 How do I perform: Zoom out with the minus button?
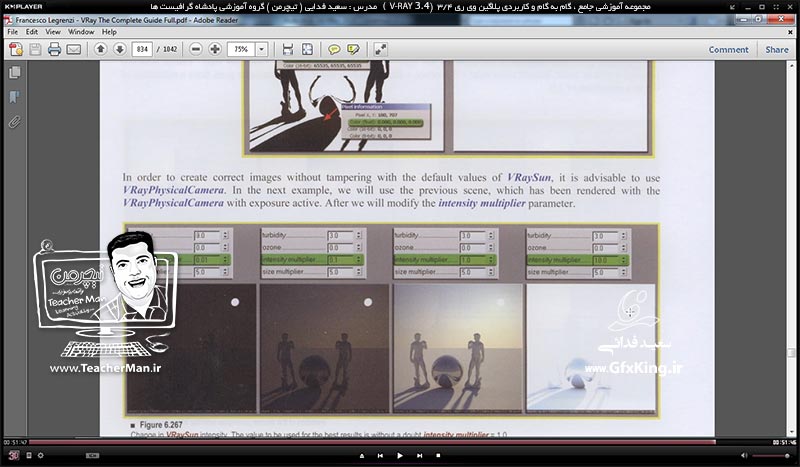195,49
